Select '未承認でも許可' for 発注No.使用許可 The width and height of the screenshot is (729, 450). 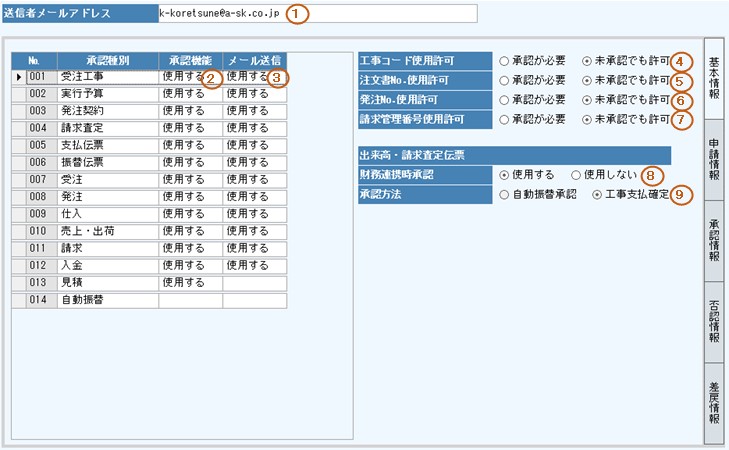(587, 100)
